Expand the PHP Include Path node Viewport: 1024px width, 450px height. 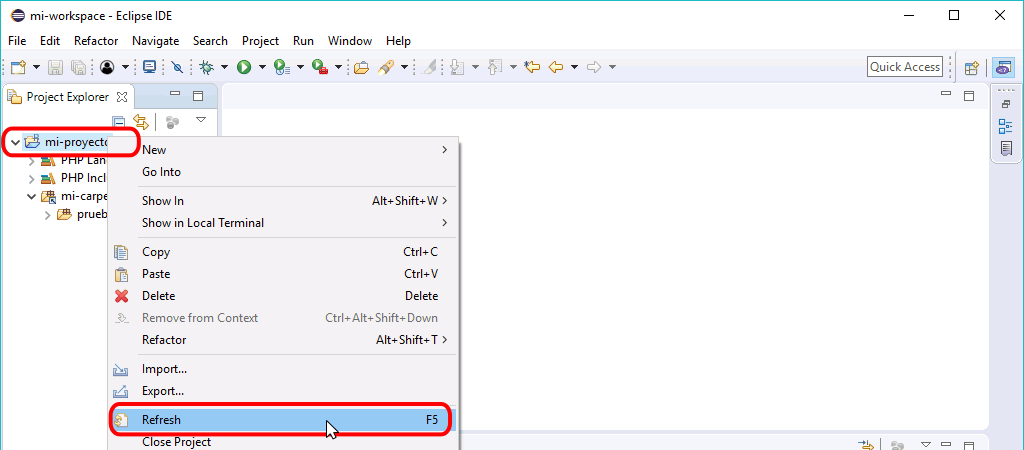31,178
